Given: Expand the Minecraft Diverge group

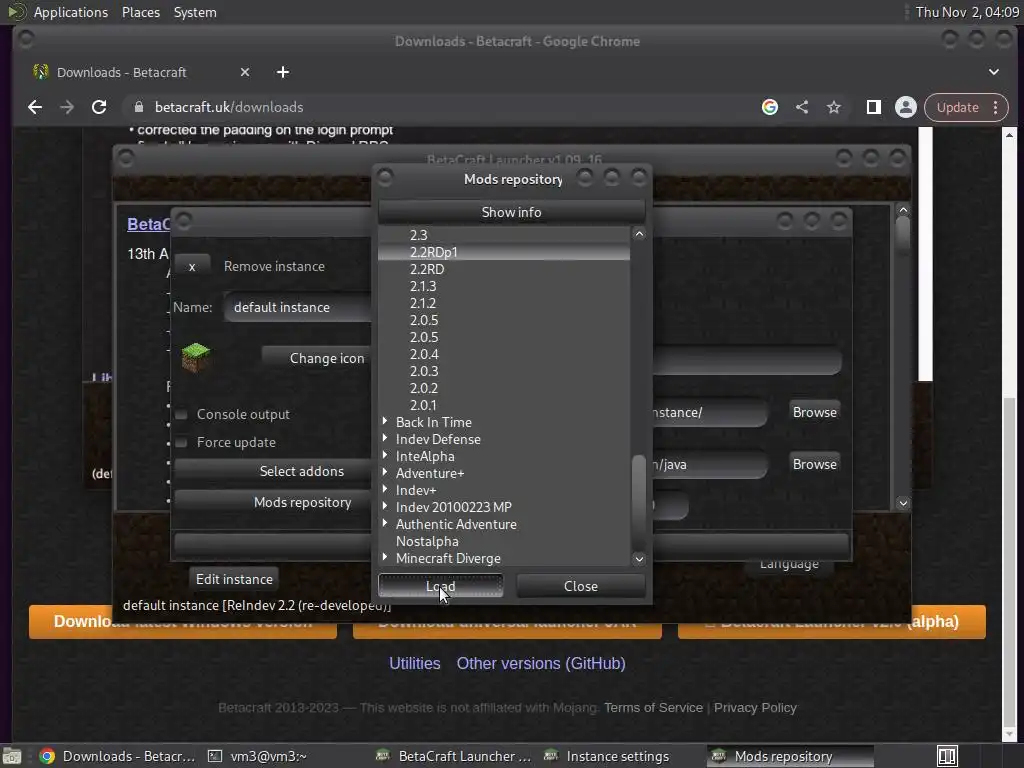Looking at the screenshot, I should pos(385,558).
